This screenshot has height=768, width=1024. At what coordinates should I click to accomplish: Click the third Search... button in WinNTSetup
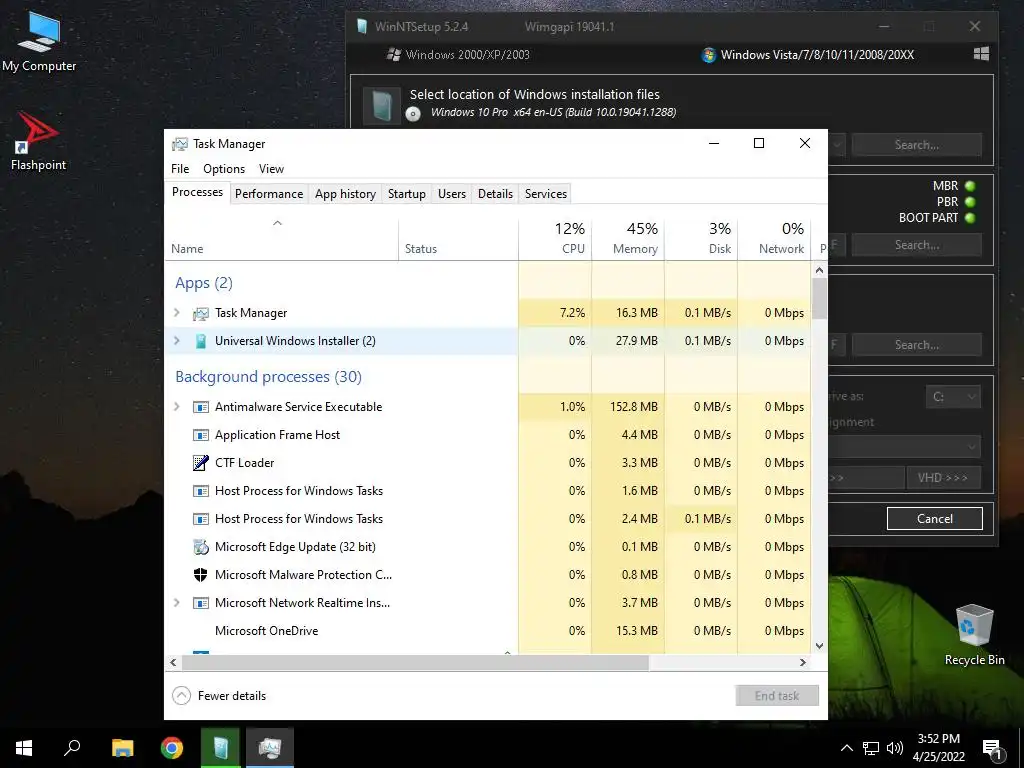917,345
